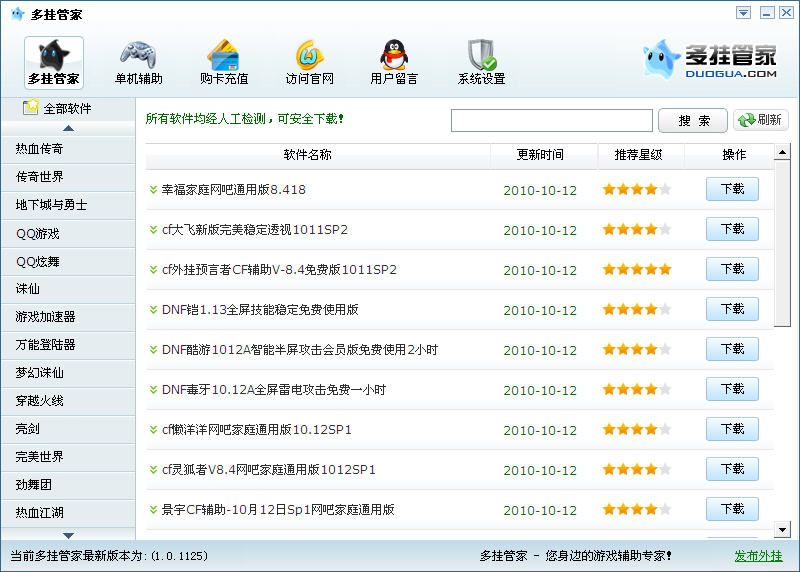This screenshot has height=572, width=800.
Task: Select QQ游戏 category
Action: click(68, 234)
